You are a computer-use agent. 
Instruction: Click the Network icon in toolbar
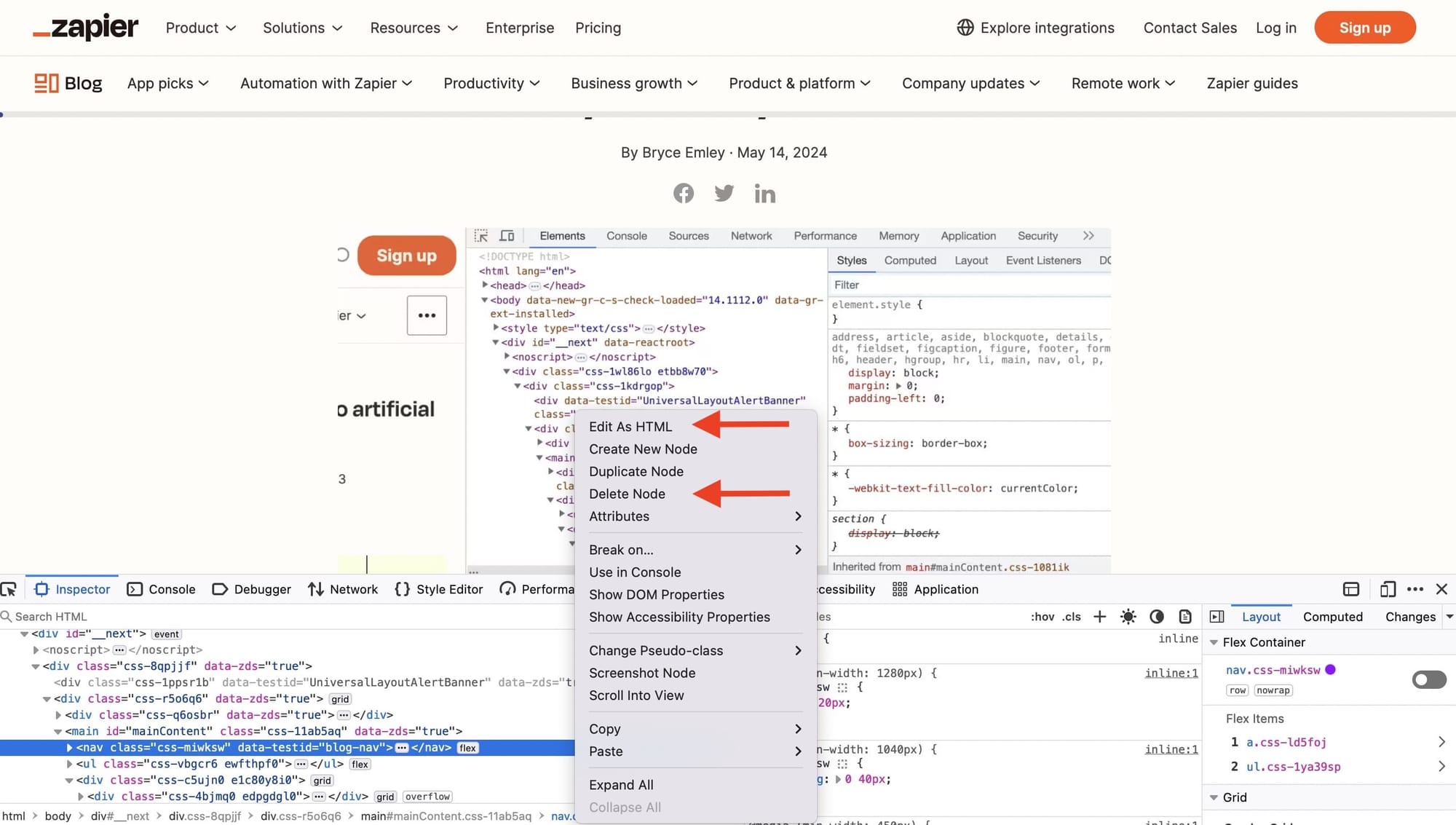click(x=316, y=589)
